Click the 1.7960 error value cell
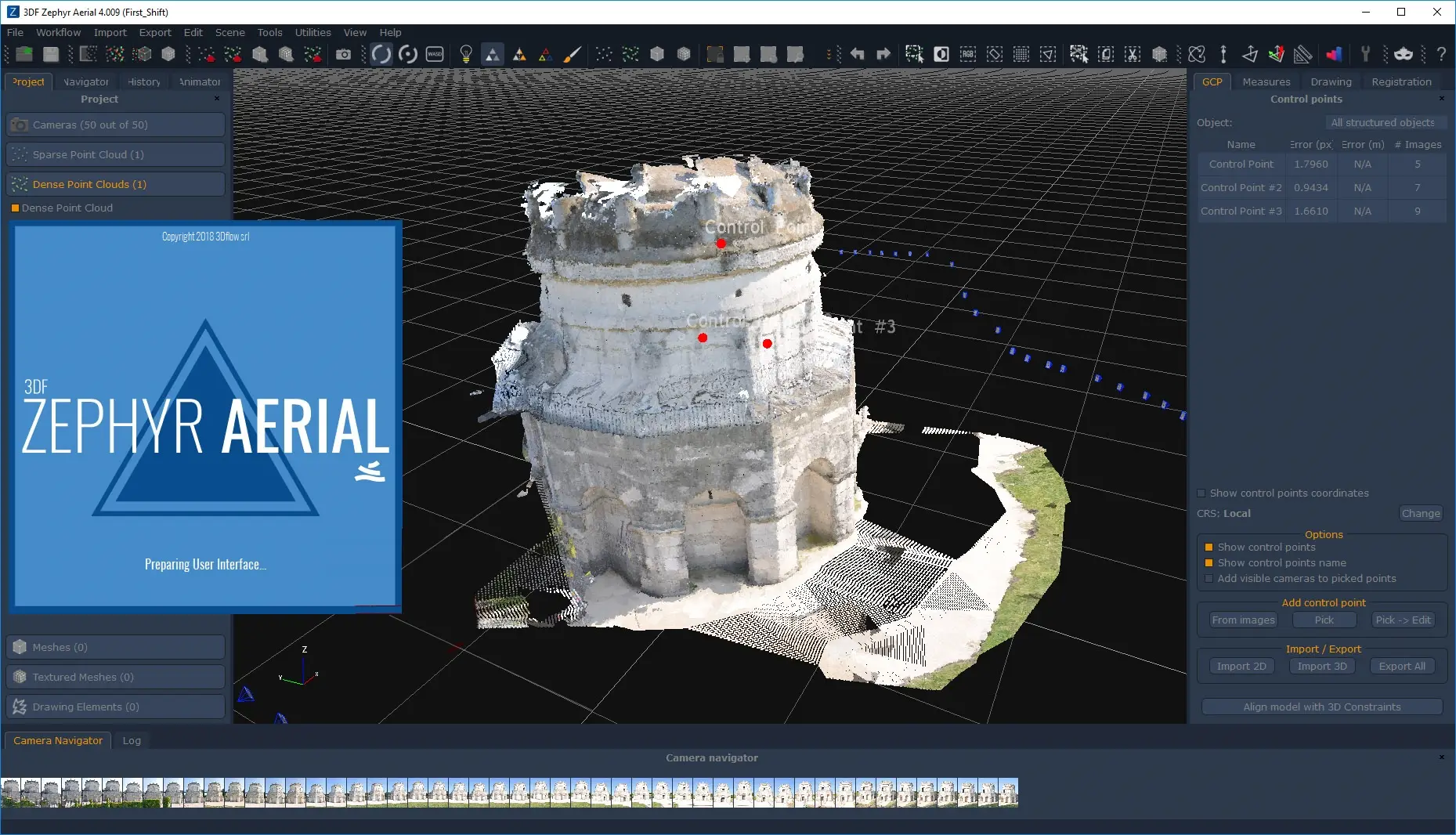Screen dimensions: 1456x835 [1310, 164]
